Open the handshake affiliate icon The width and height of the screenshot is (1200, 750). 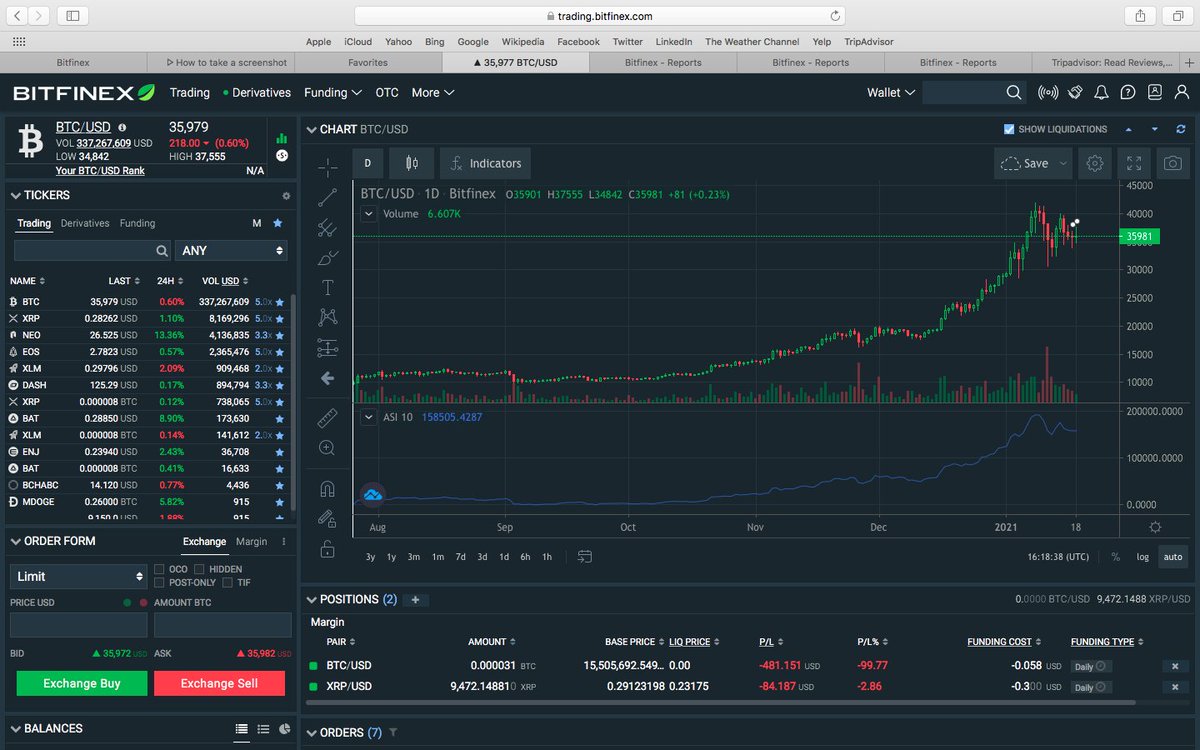pos(1076,92)
